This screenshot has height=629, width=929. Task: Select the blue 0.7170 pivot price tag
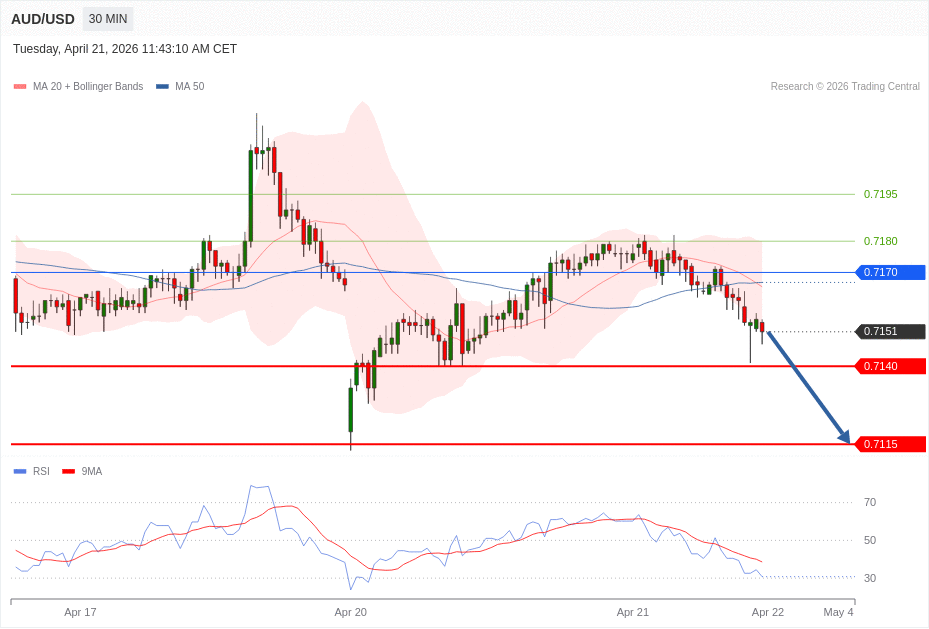[889, 272]
